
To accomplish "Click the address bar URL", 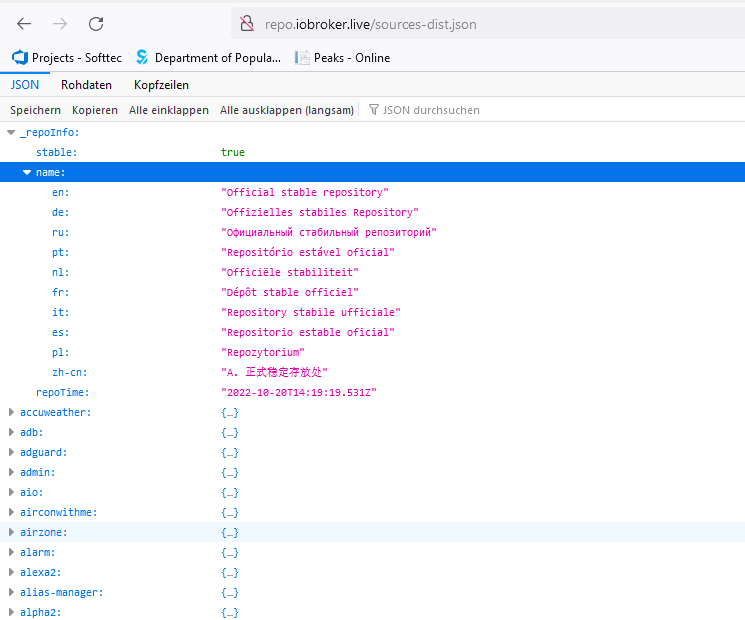I will pyautogui.click(x=371, y=24).
